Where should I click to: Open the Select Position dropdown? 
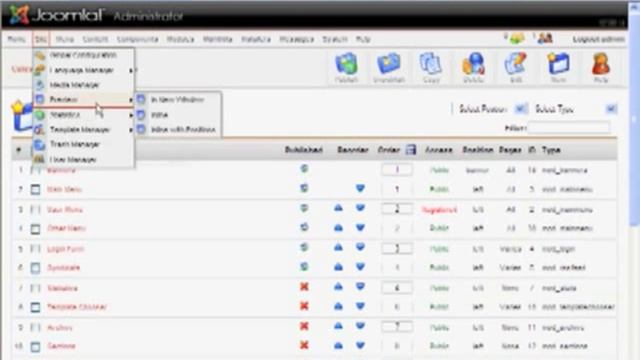[x=493, y=109]
